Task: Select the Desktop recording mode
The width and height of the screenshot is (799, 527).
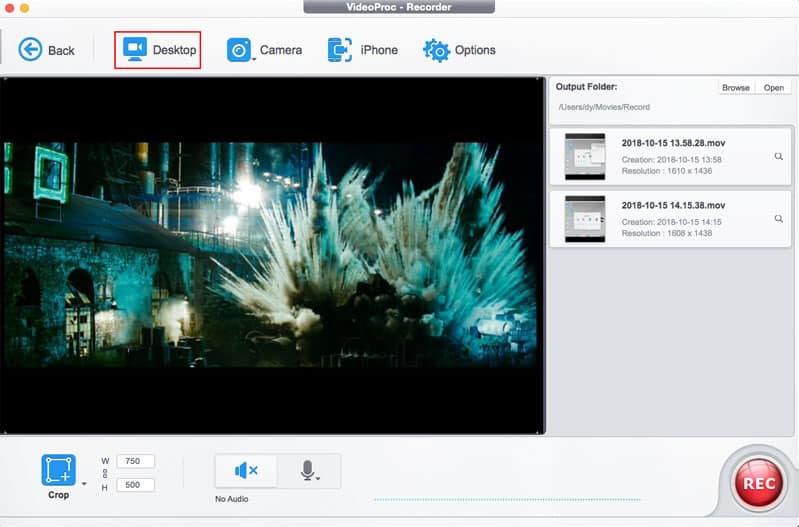Action: [x=158, y=50]
